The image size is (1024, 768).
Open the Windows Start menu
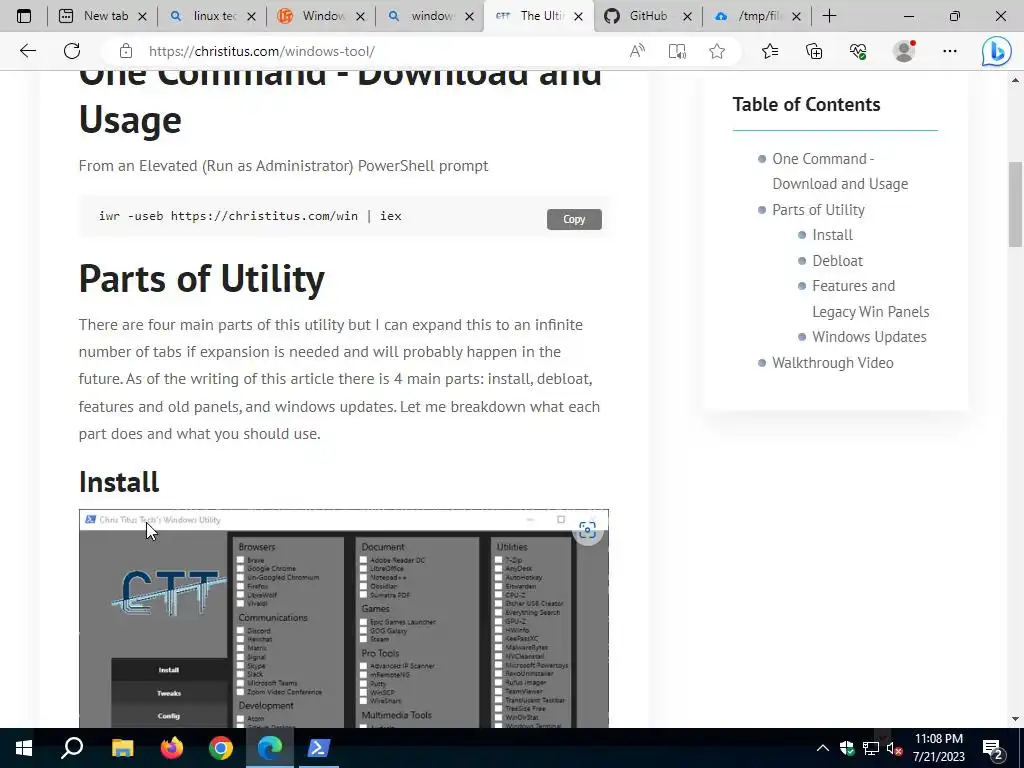pyautogui.click(x=24, y=748)
